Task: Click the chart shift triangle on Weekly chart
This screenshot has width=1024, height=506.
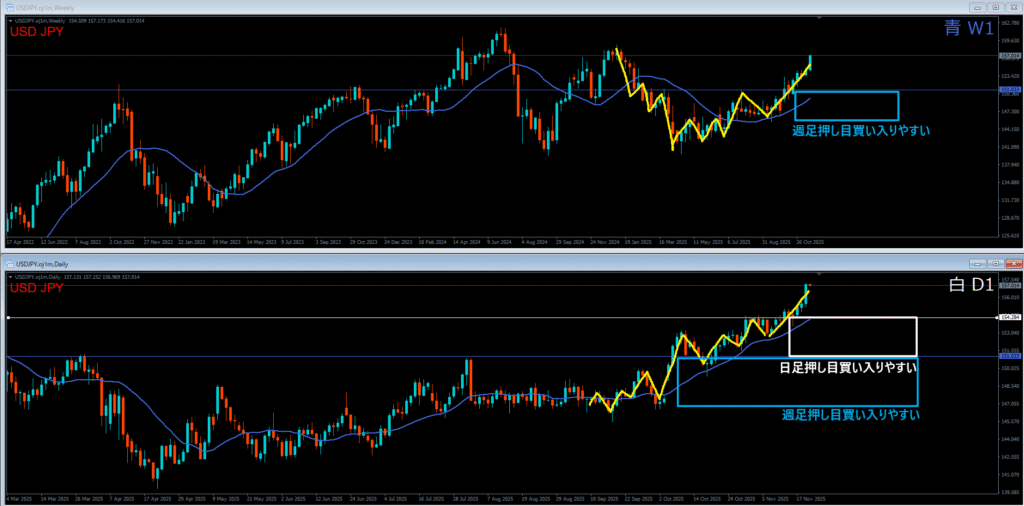Action: click(820, 18)
